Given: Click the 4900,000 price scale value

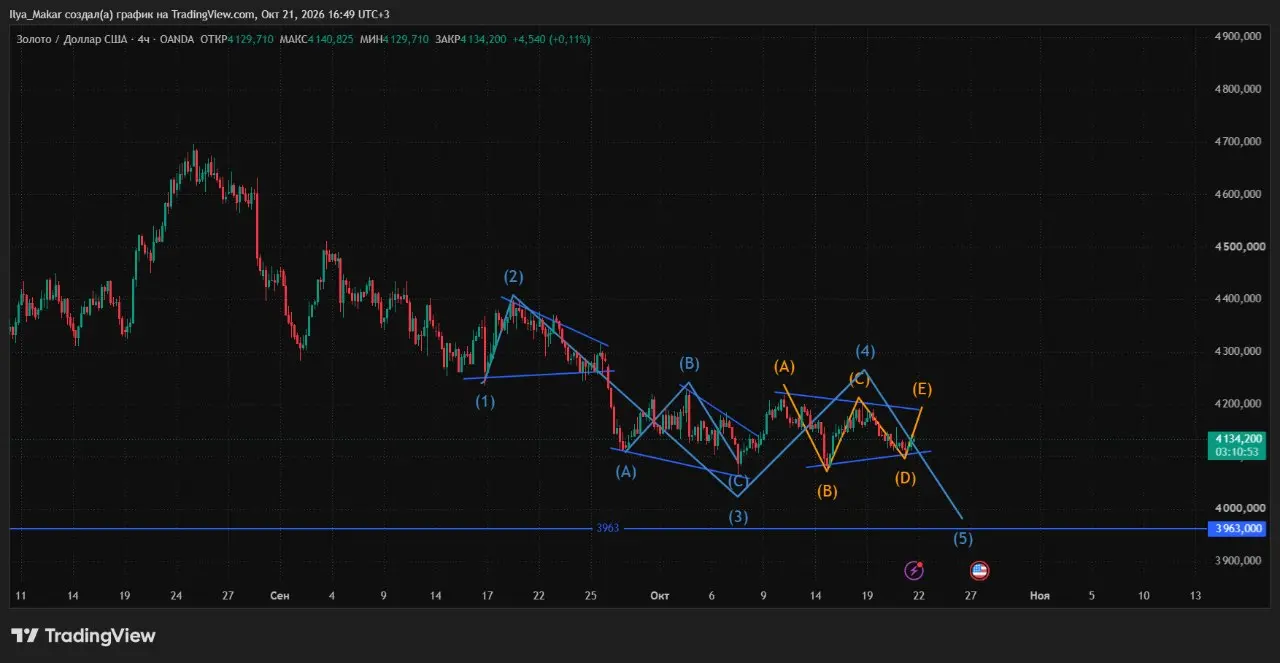Looking at the screenshot, I should click(x=1238, y=37).
